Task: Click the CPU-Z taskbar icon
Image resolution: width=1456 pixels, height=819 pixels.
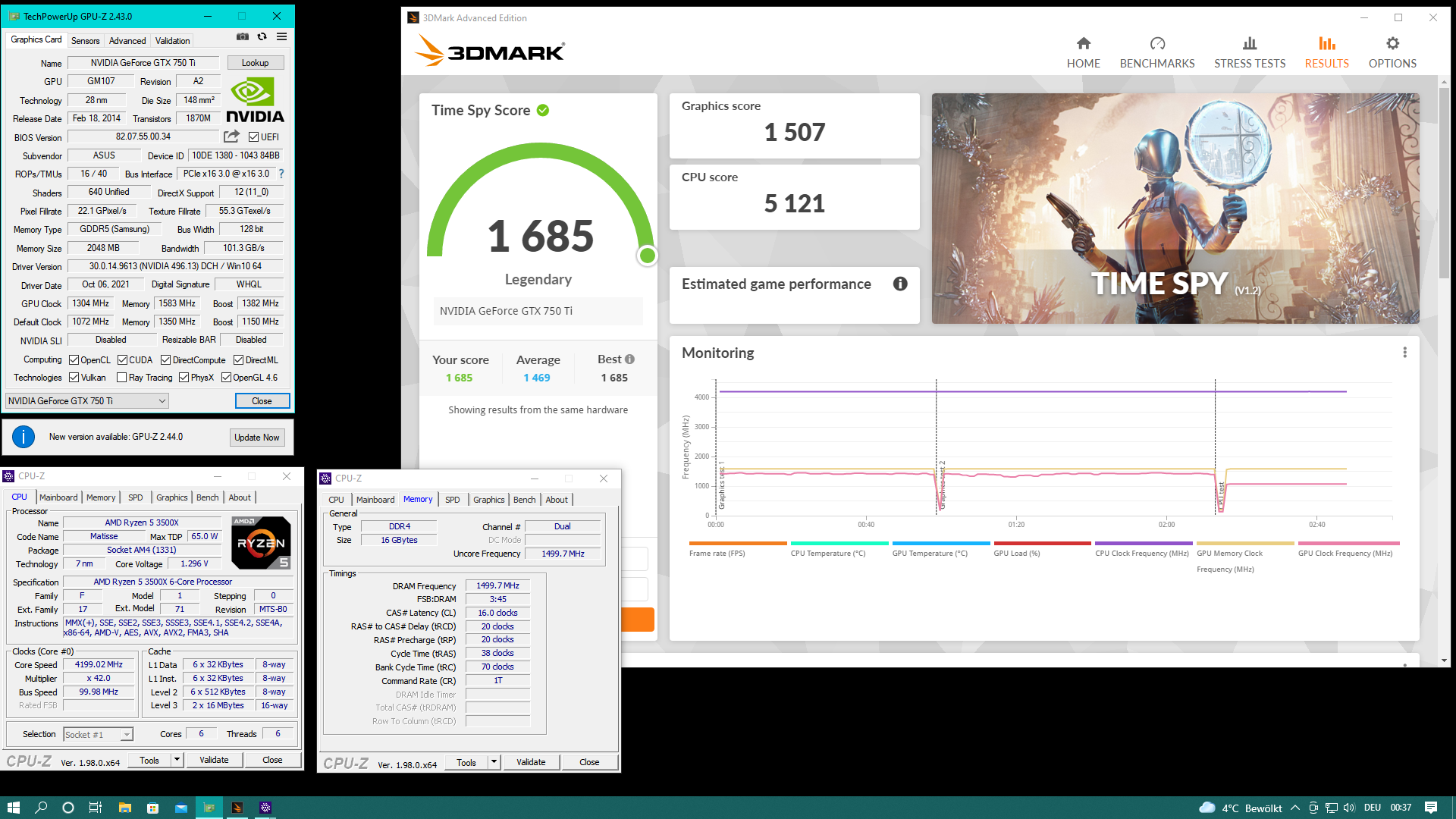Action: coord(265,808)
